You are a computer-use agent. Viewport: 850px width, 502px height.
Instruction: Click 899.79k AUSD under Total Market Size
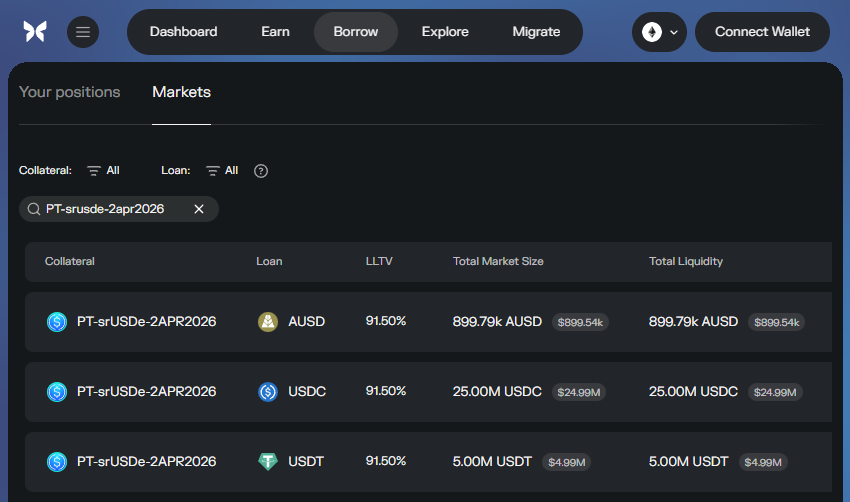tap(497, 321)
